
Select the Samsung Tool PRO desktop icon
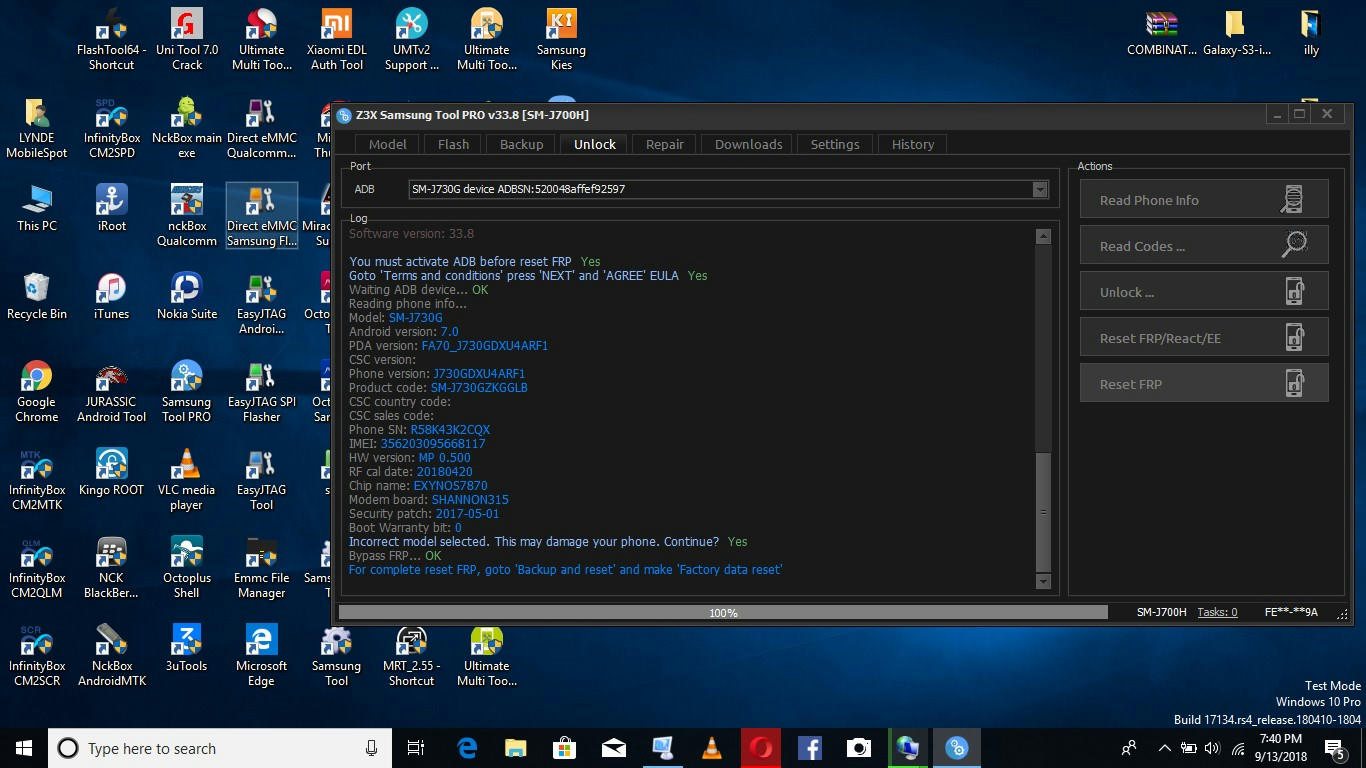point(187,392)
